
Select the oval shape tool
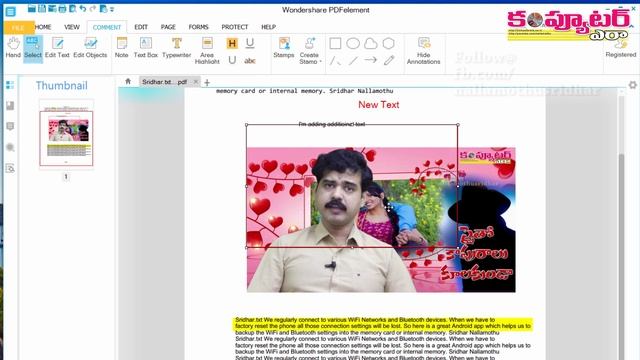coord(353,43)
